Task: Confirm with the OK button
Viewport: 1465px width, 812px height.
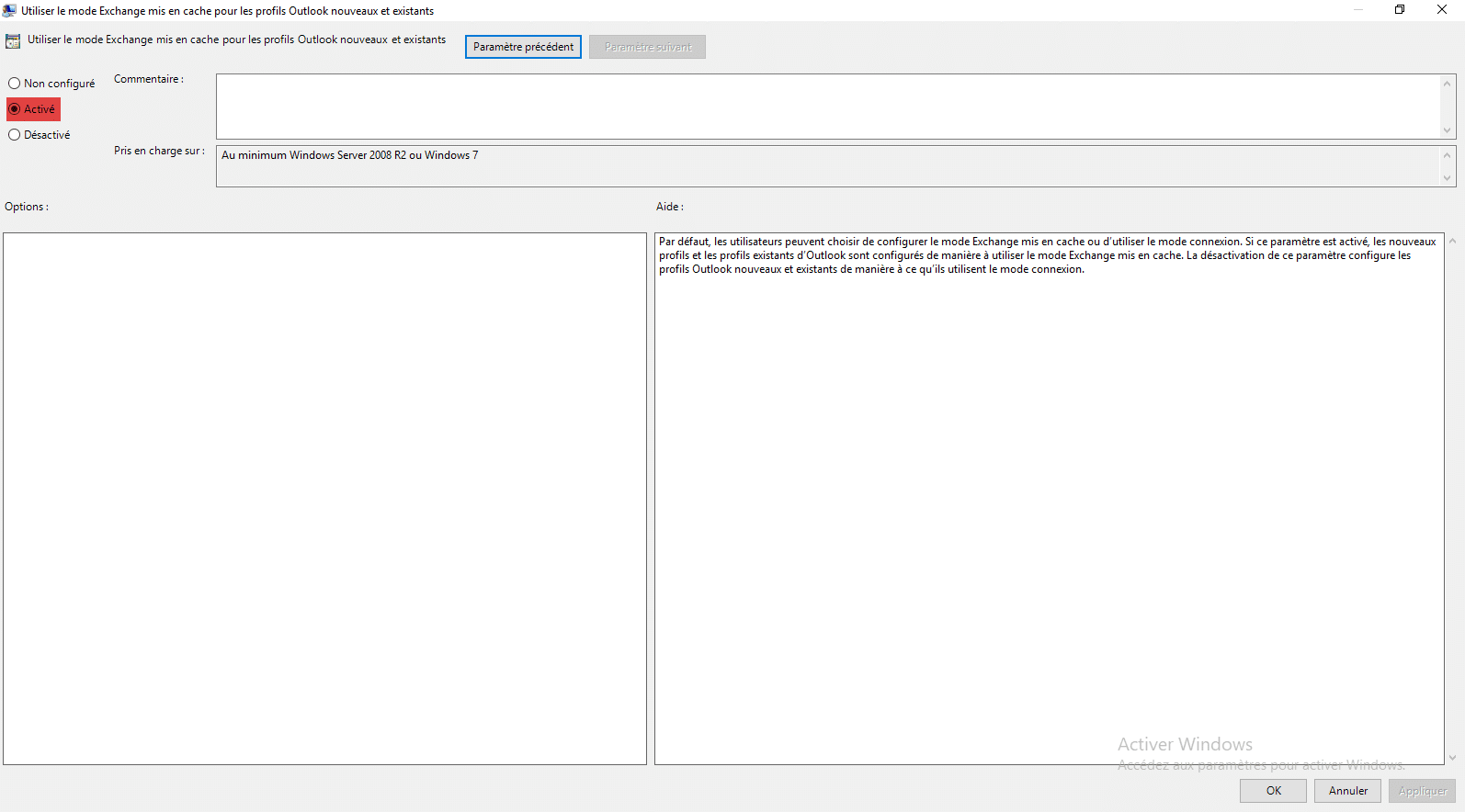Action: click(x=1273, y=791)
